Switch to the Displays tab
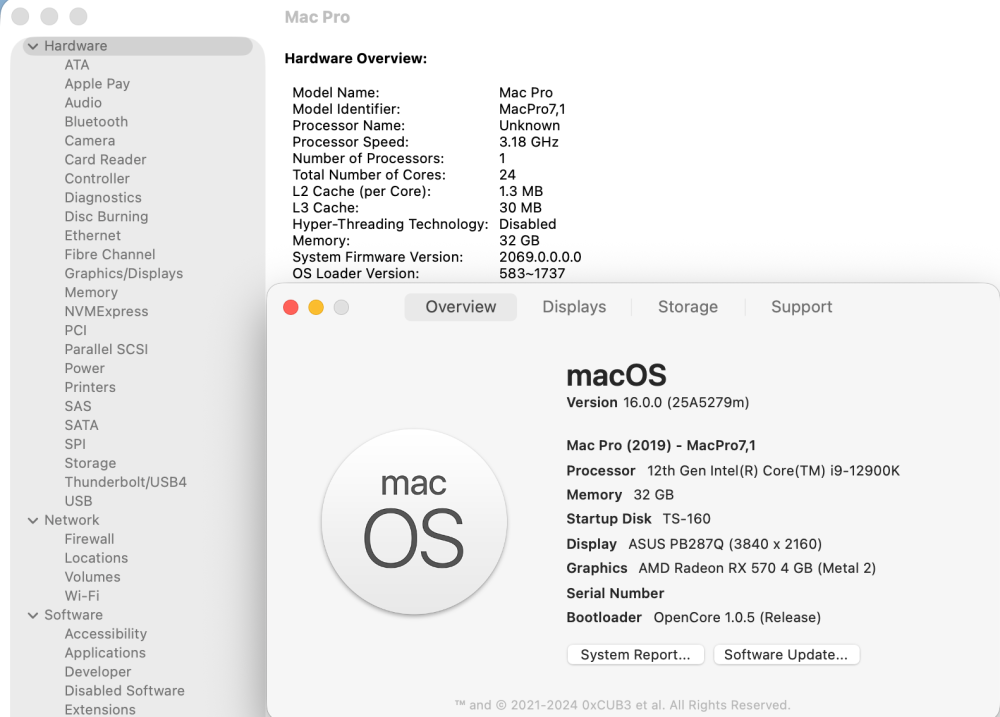Viewport: 1000px width, 717px height. [x=574, y=307]
